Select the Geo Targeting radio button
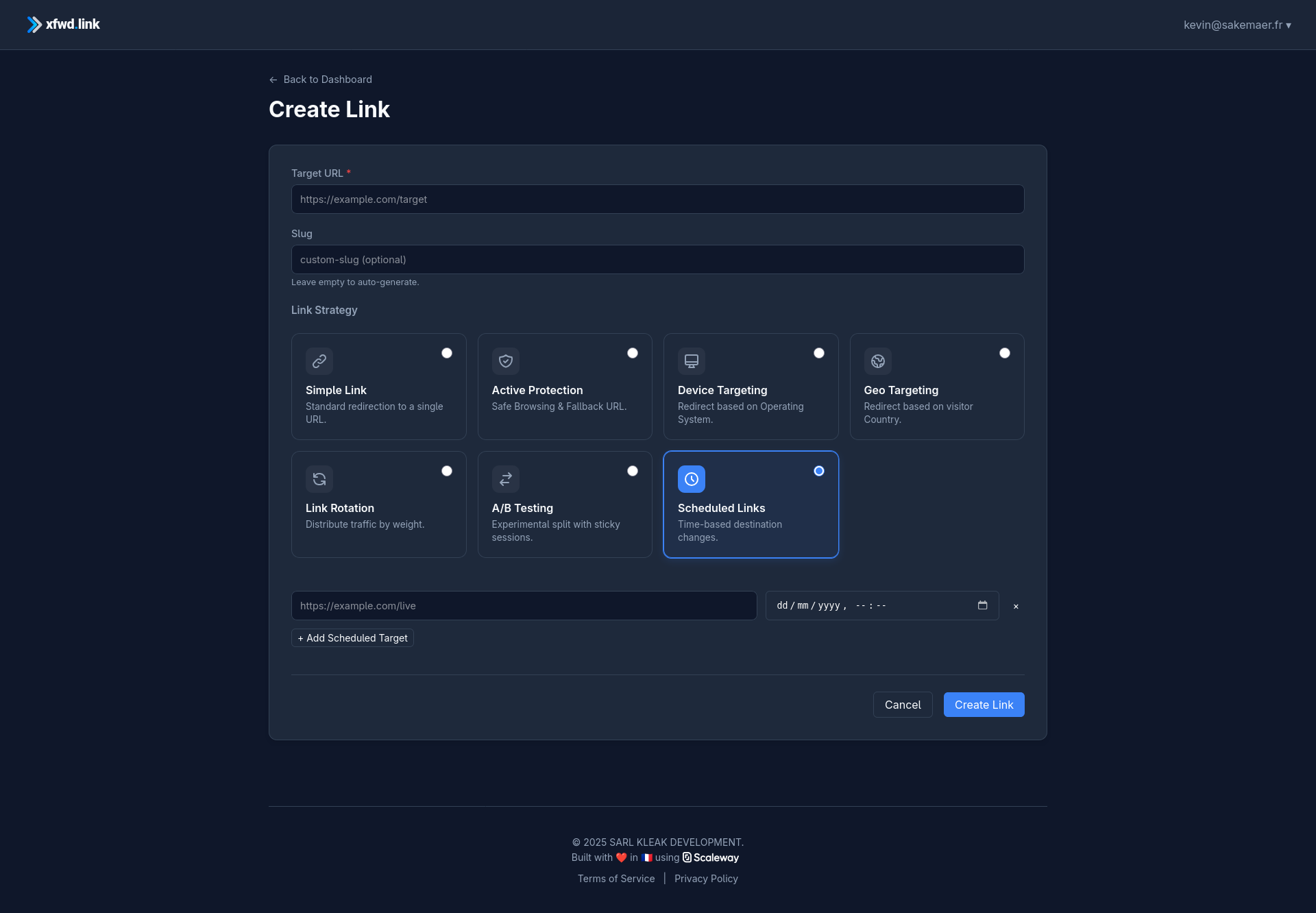Viewport: 1316px width, 913px height. (1005, 353)
